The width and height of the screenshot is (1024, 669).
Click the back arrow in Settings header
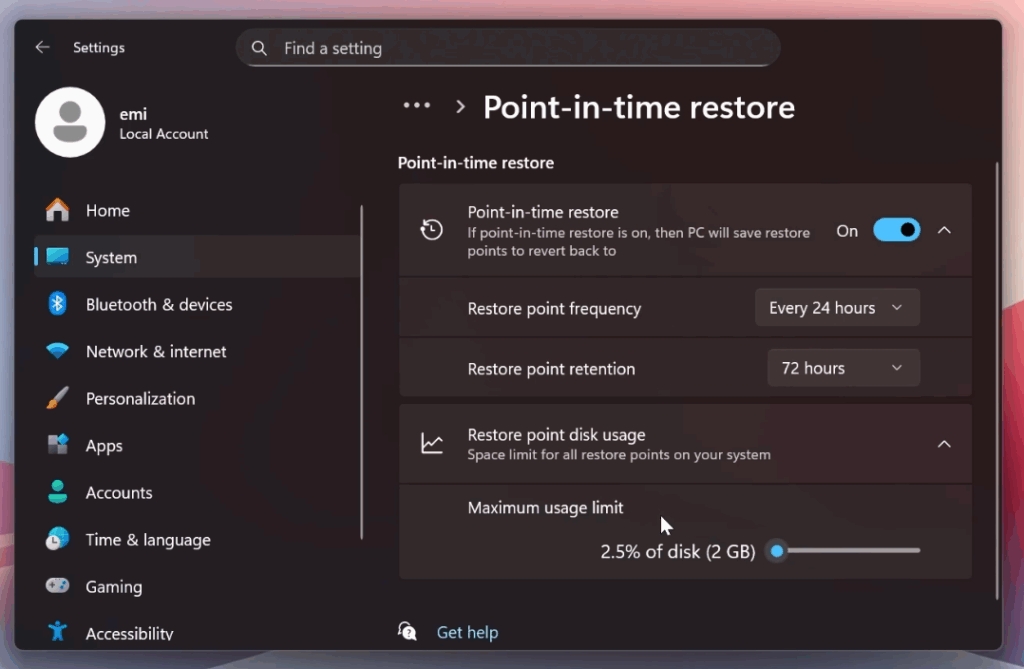(x=42, y=47)
